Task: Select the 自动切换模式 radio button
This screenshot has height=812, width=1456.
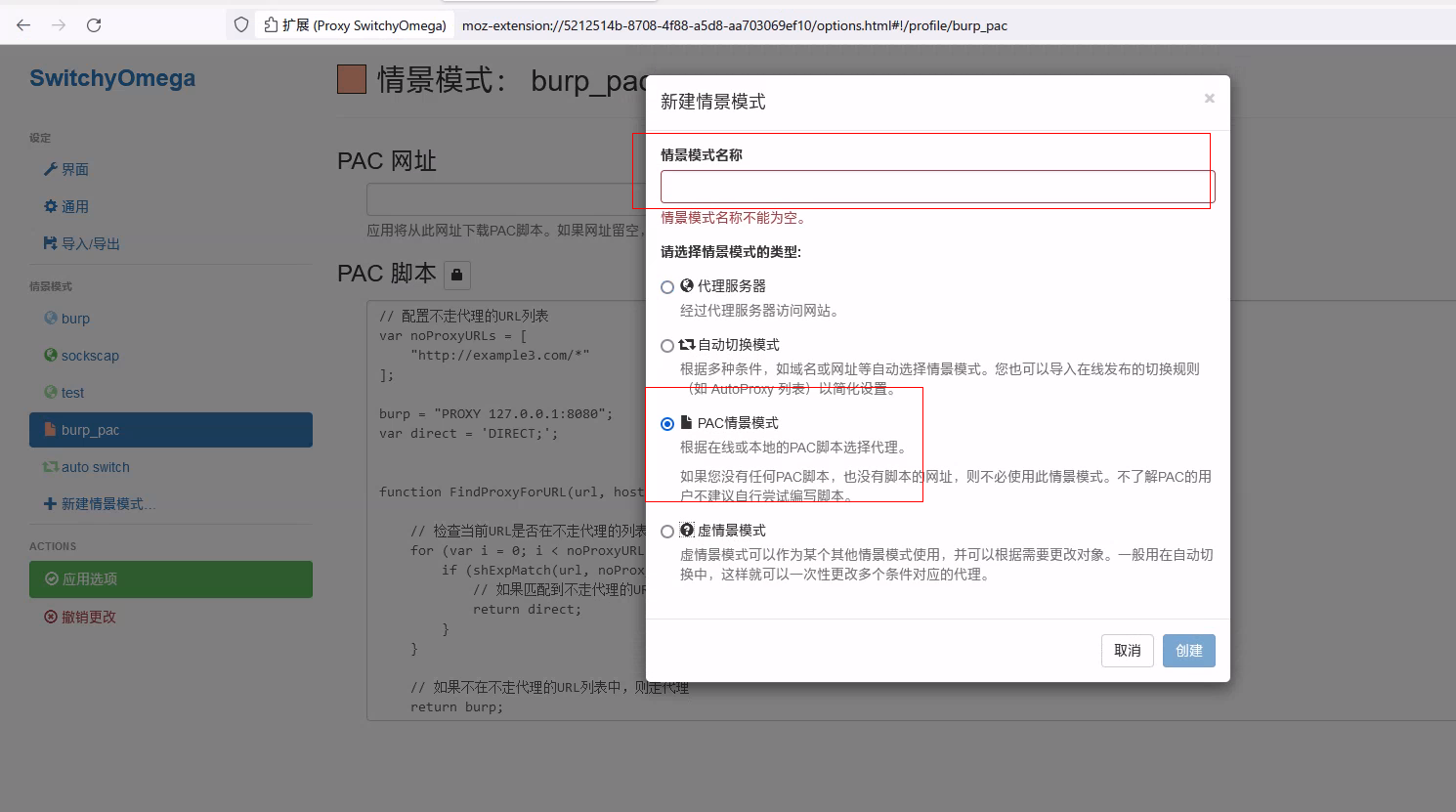Action: pyautogui.click(x=667, y=346)
